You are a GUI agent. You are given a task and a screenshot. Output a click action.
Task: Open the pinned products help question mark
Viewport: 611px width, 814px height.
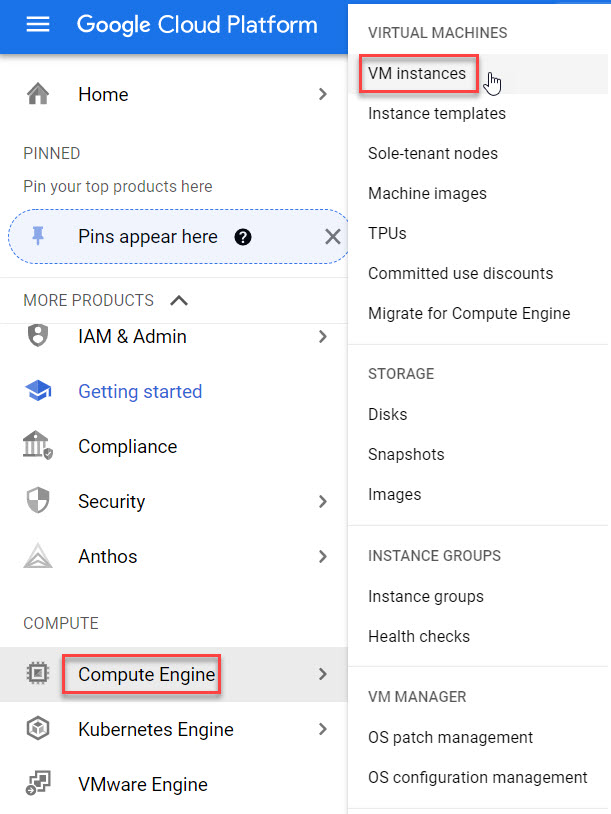(x=242, y=236)
